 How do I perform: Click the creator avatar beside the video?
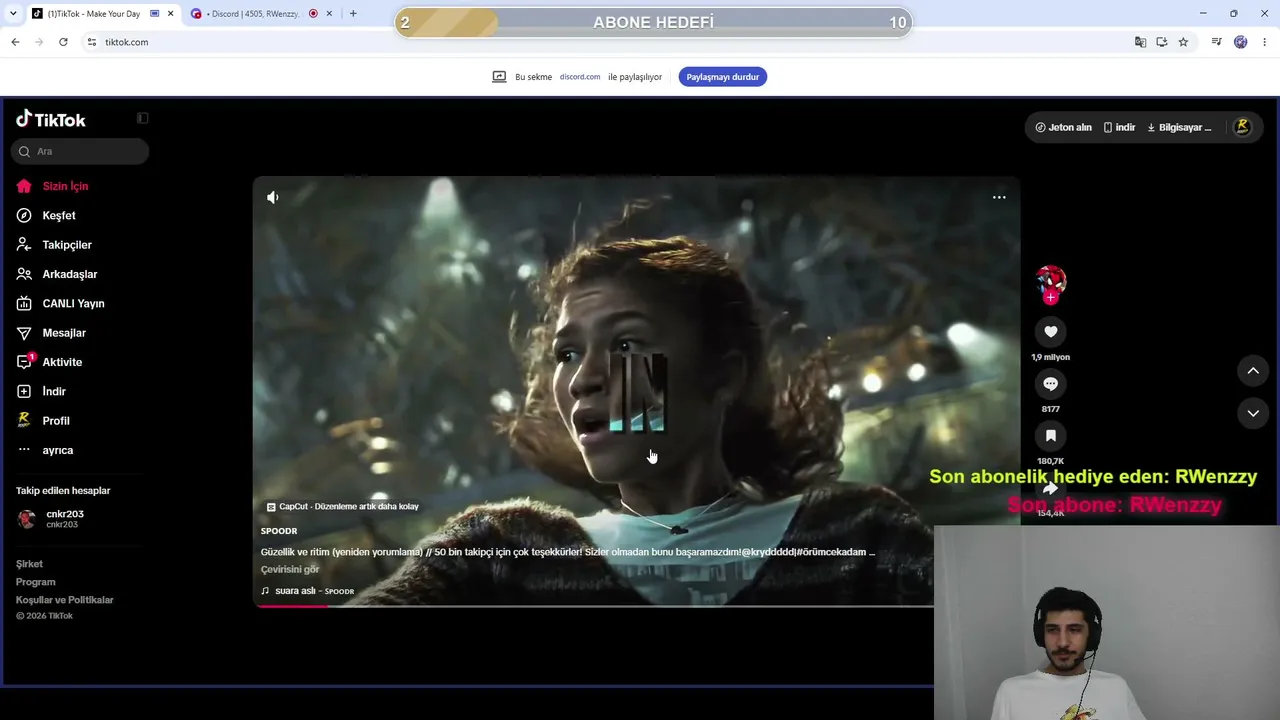(x=1050, y=280)
